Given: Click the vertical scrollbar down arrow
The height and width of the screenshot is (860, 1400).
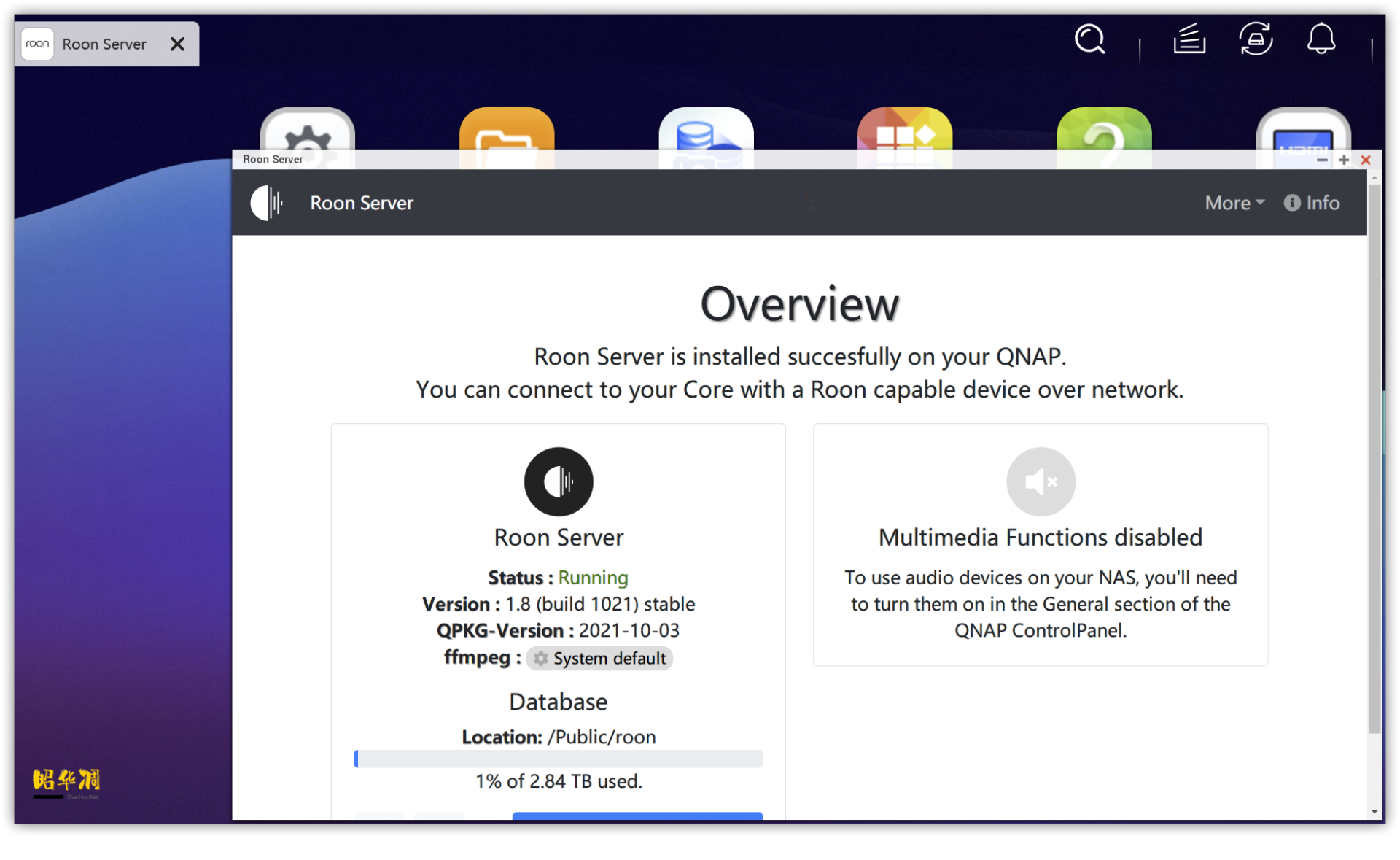Looking at the screenshot, I should (1374, 811).
